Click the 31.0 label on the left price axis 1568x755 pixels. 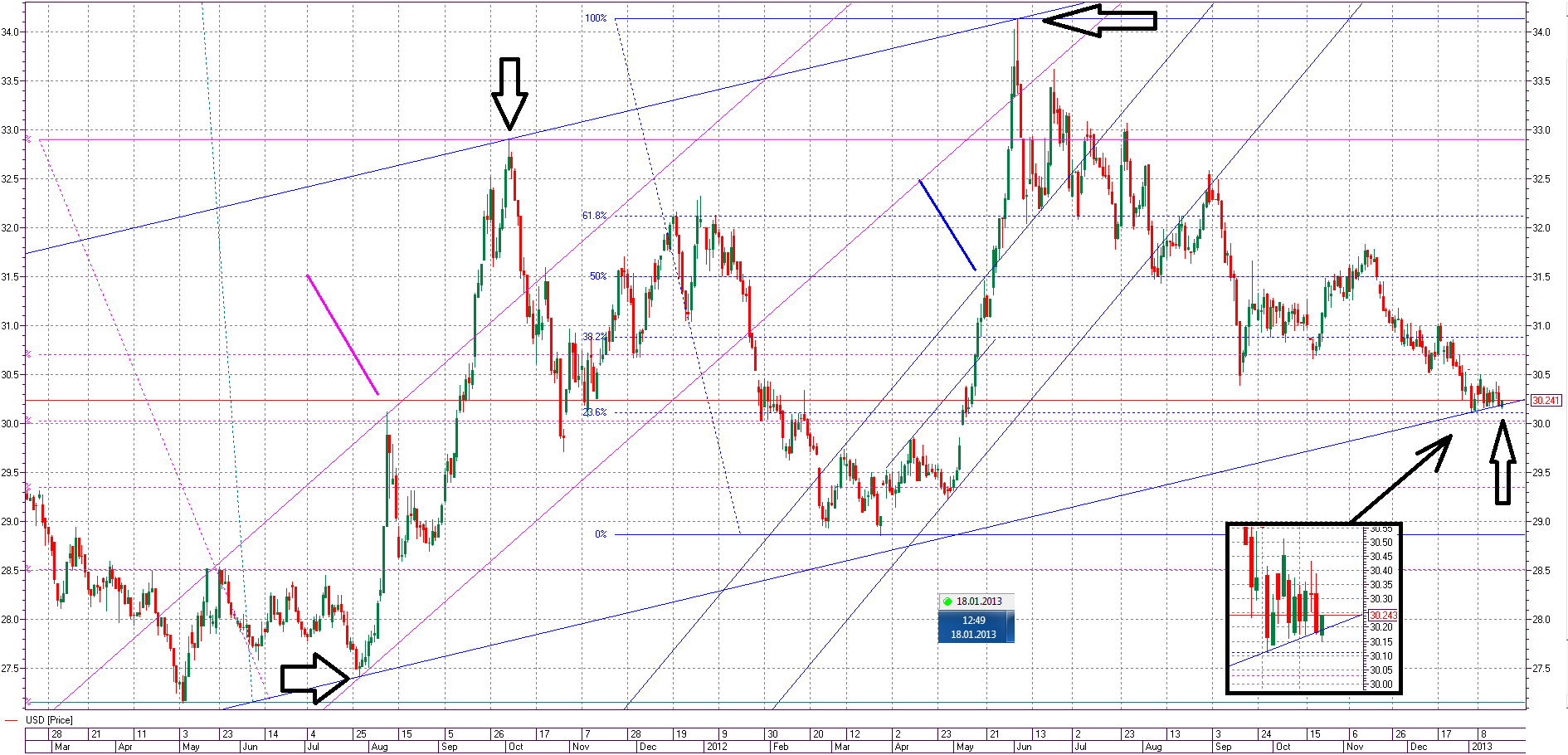[x=9, y=326]
